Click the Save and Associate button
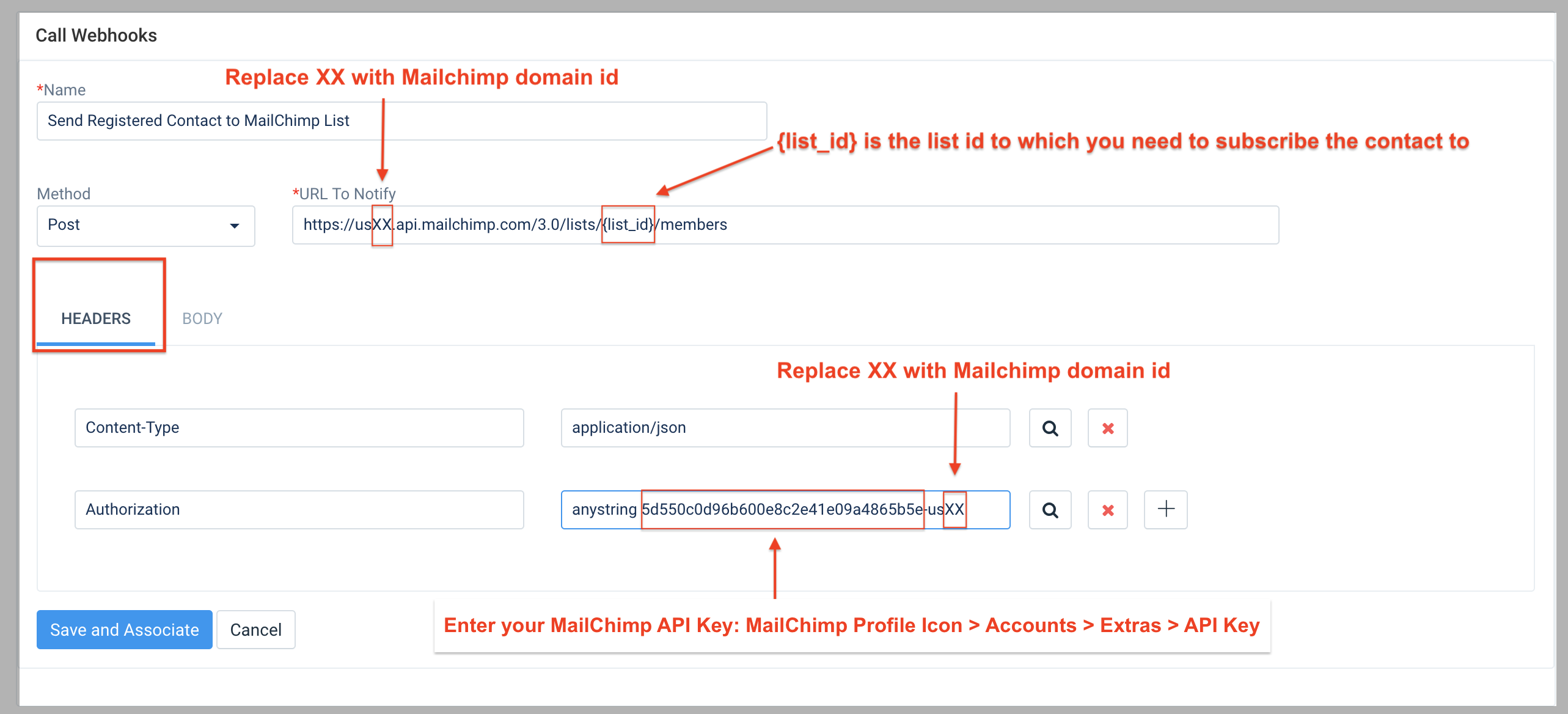Viewport: 1568px width, 714px height. pyautogui.click(x=125, y=630)
